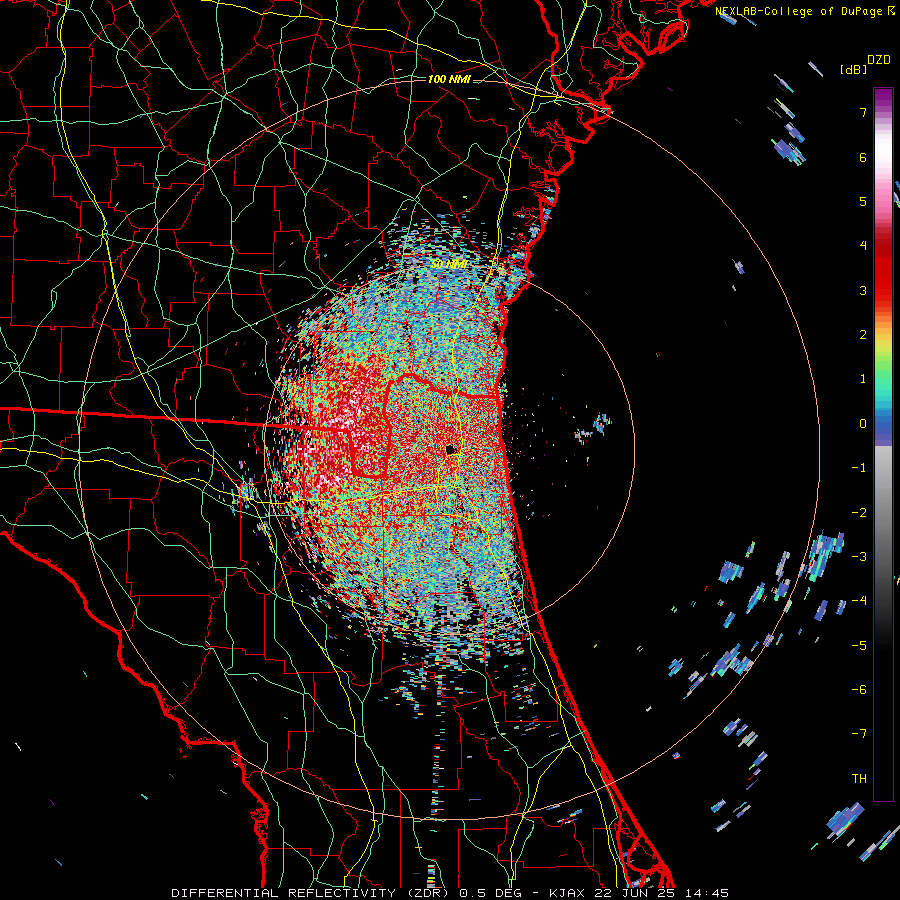Click the -5 value on the color scale

point(859,646)
